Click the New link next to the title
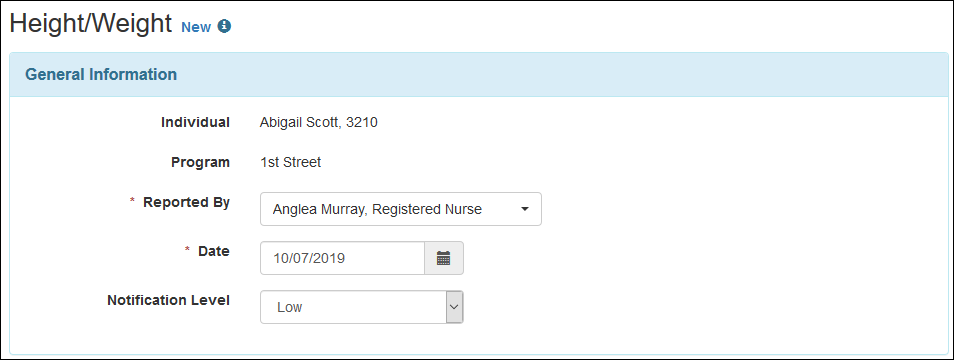The width and height of the screenshot is (954, 360). pos(196,27)
